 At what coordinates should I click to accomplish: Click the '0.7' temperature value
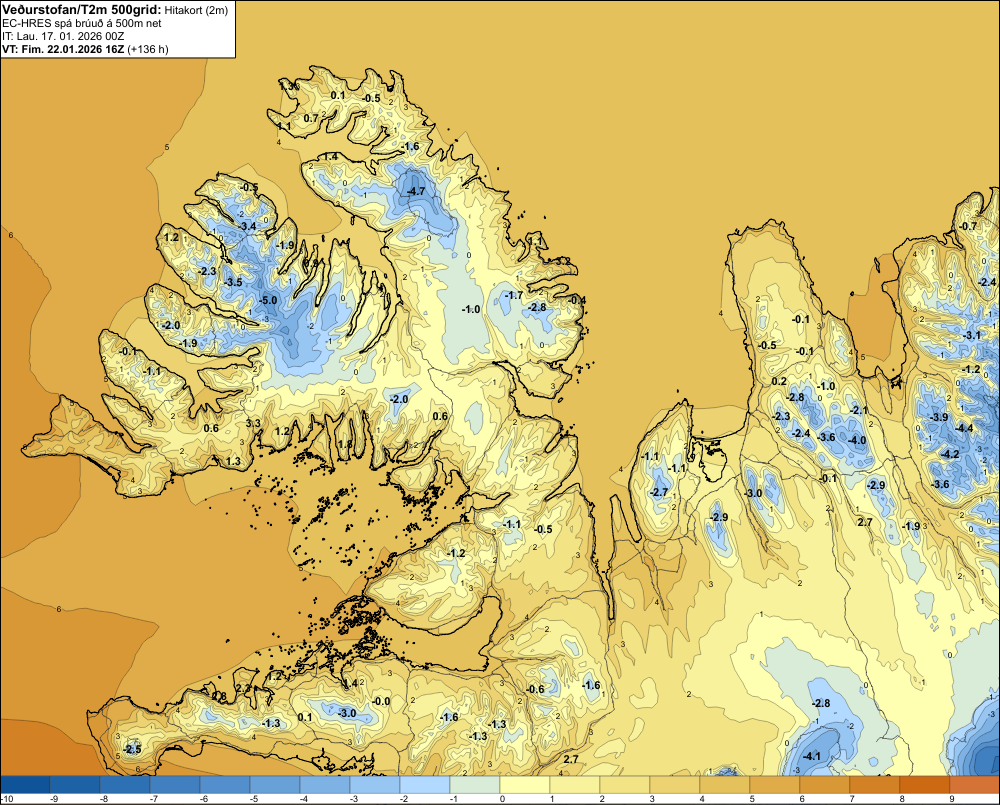[x=311, y=118]
